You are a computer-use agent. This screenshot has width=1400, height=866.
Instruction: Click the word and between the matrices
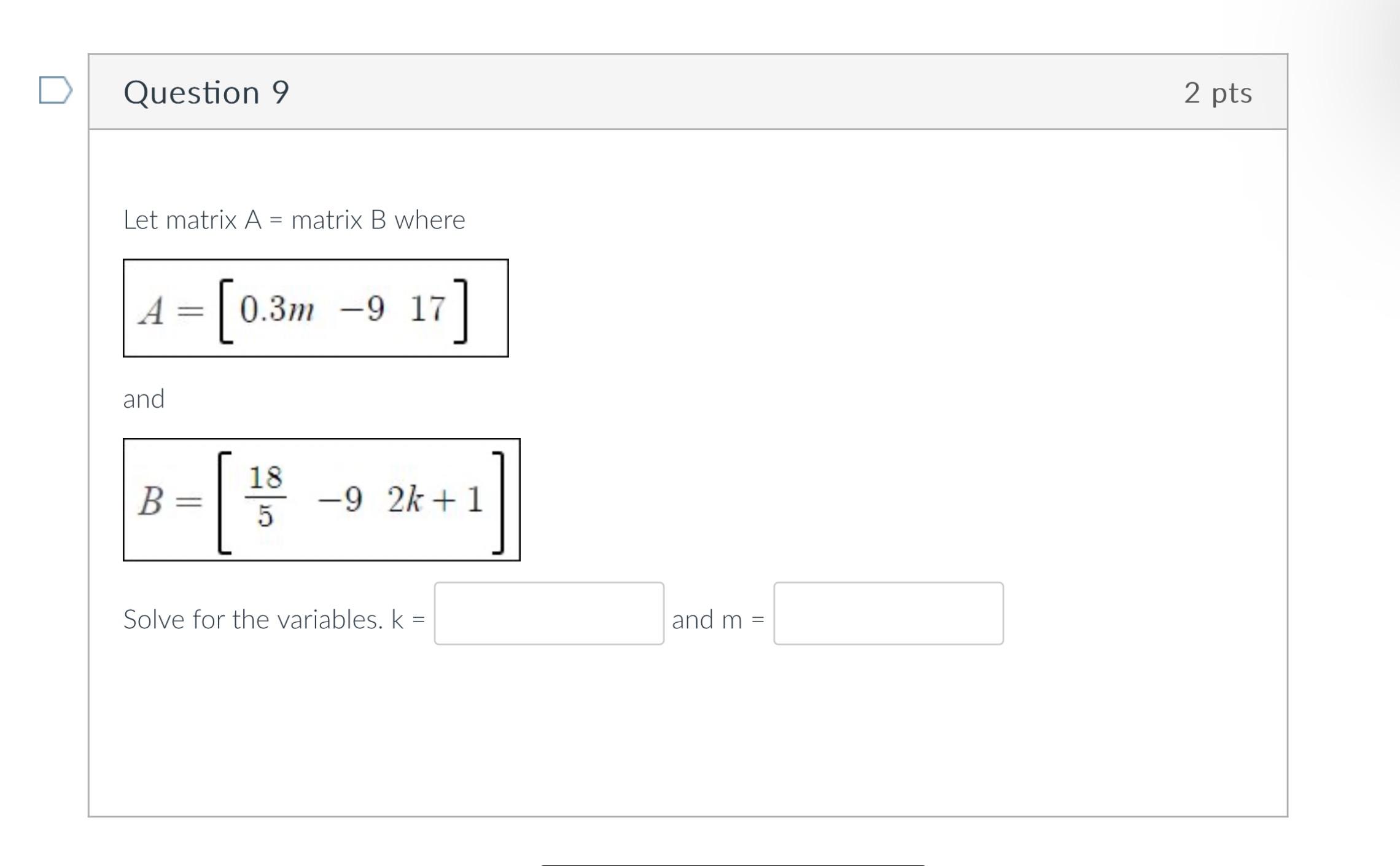coord(144,399)
